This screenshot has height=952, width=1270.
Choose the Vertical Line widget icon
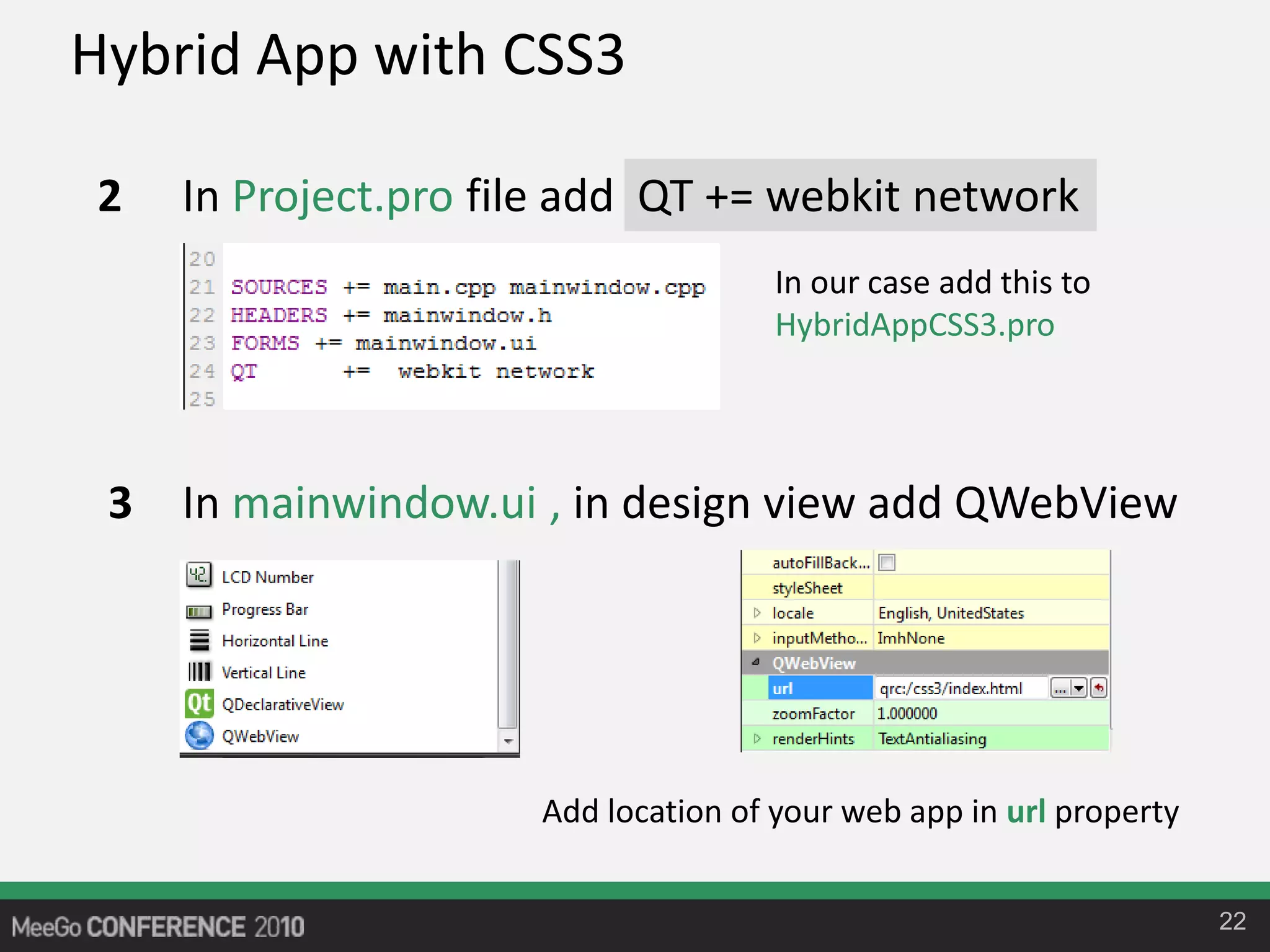pyautogui.click(x=199, y=672)
